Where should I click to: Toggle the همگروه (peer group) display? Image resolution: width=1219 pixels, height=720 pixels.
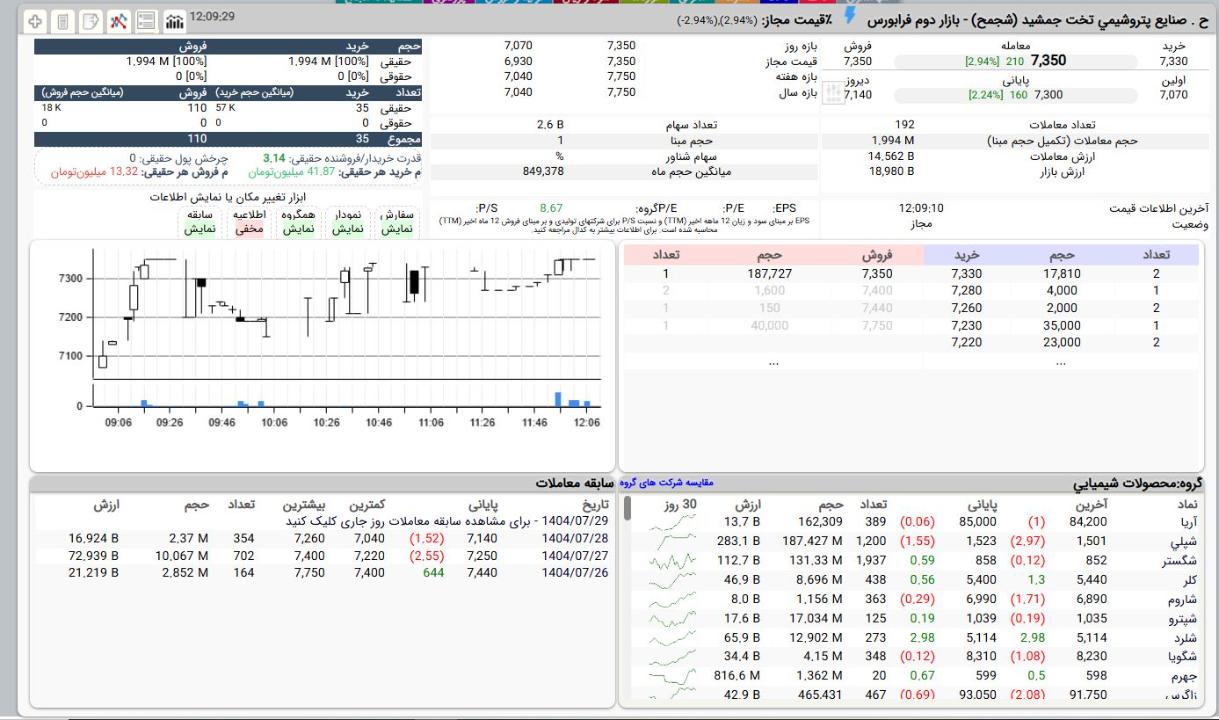coord(297,222)
